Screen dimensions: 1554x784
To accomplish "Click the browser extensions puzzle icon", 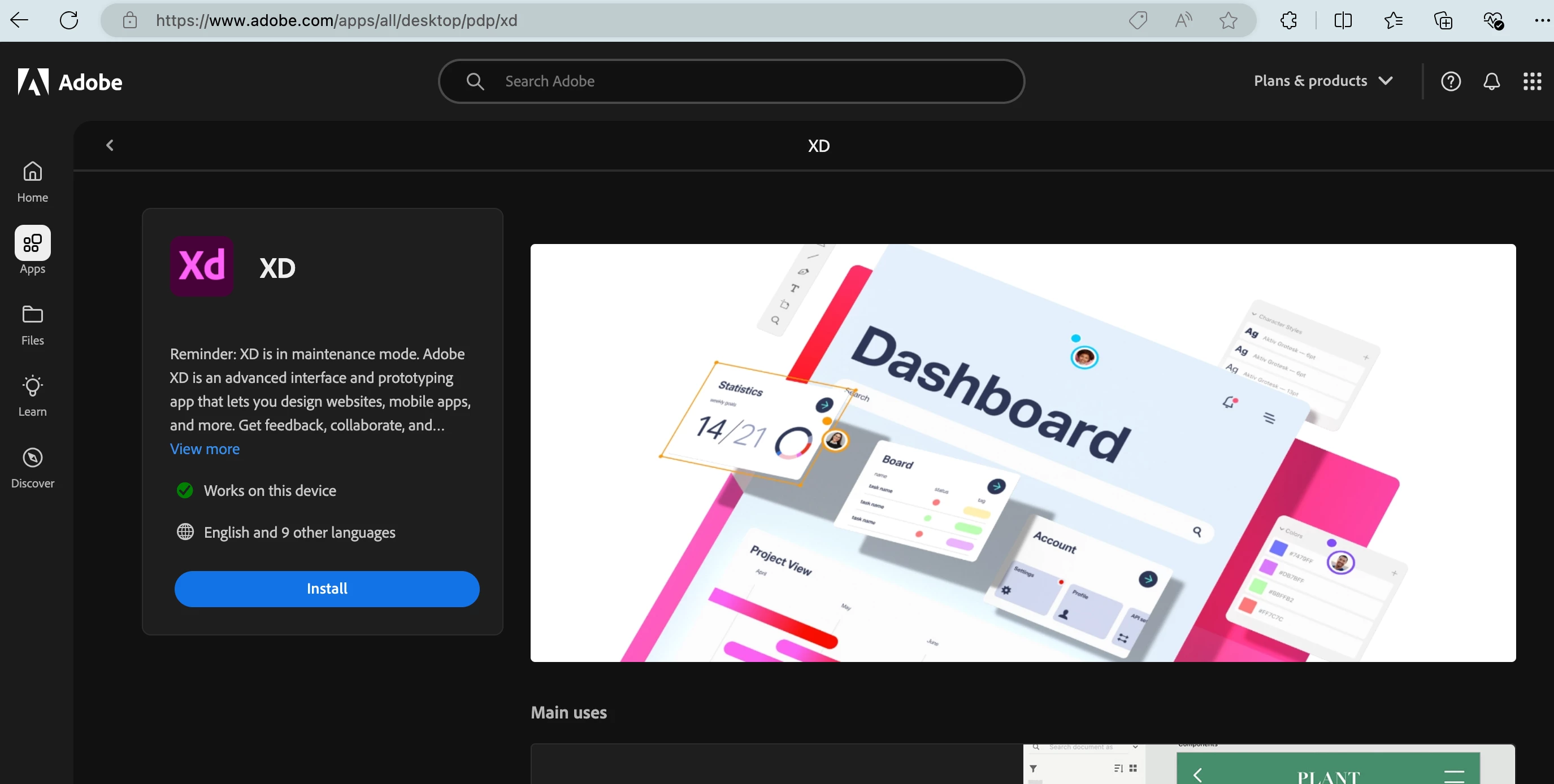I will pos(1288,20).
